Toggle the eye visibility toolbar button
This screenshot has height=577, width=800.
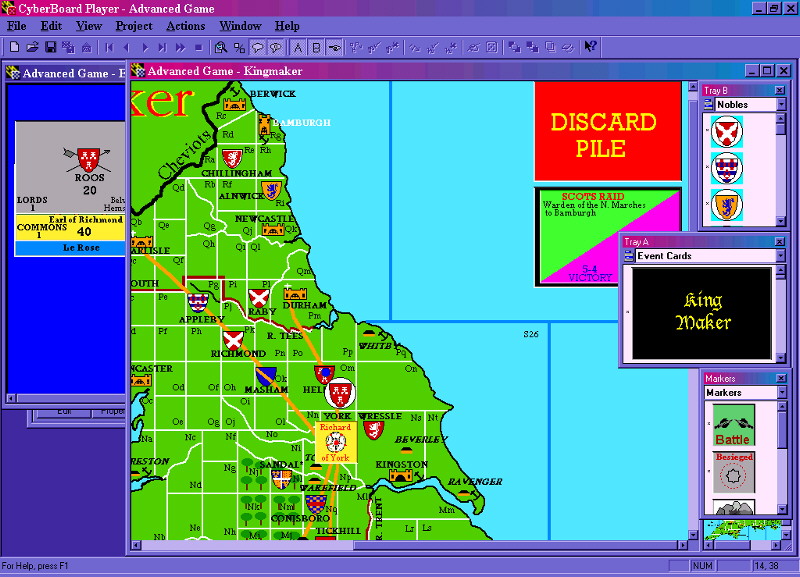point(335,47)
